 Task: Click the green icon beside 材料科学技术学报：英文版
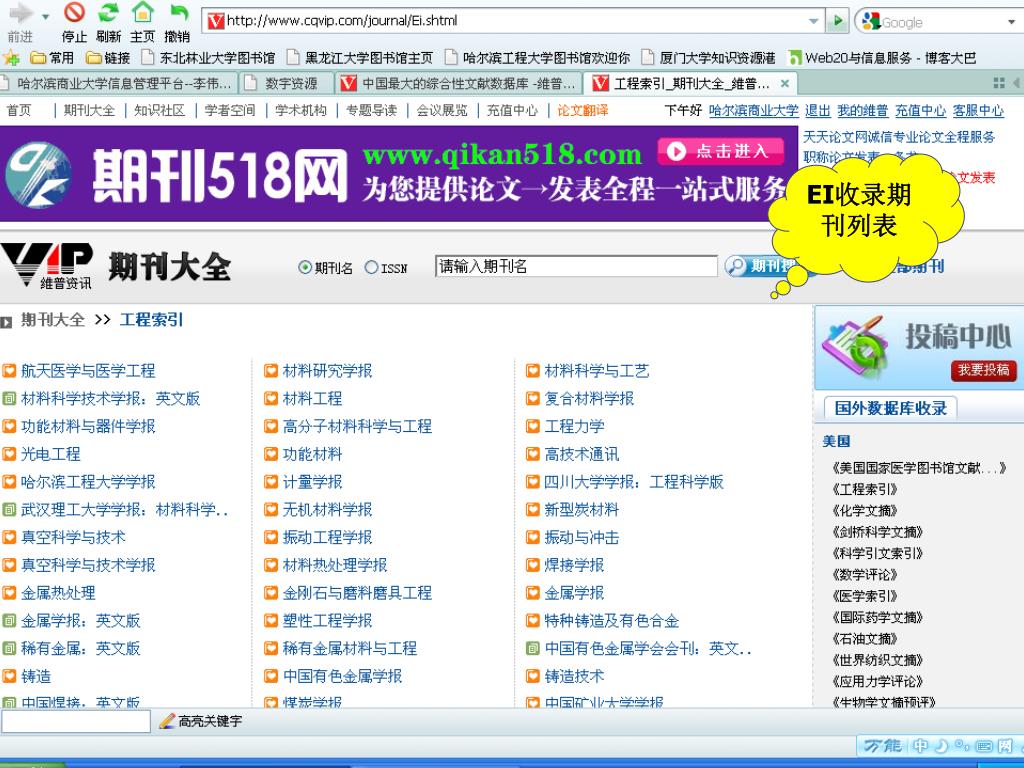pos(9,398)
